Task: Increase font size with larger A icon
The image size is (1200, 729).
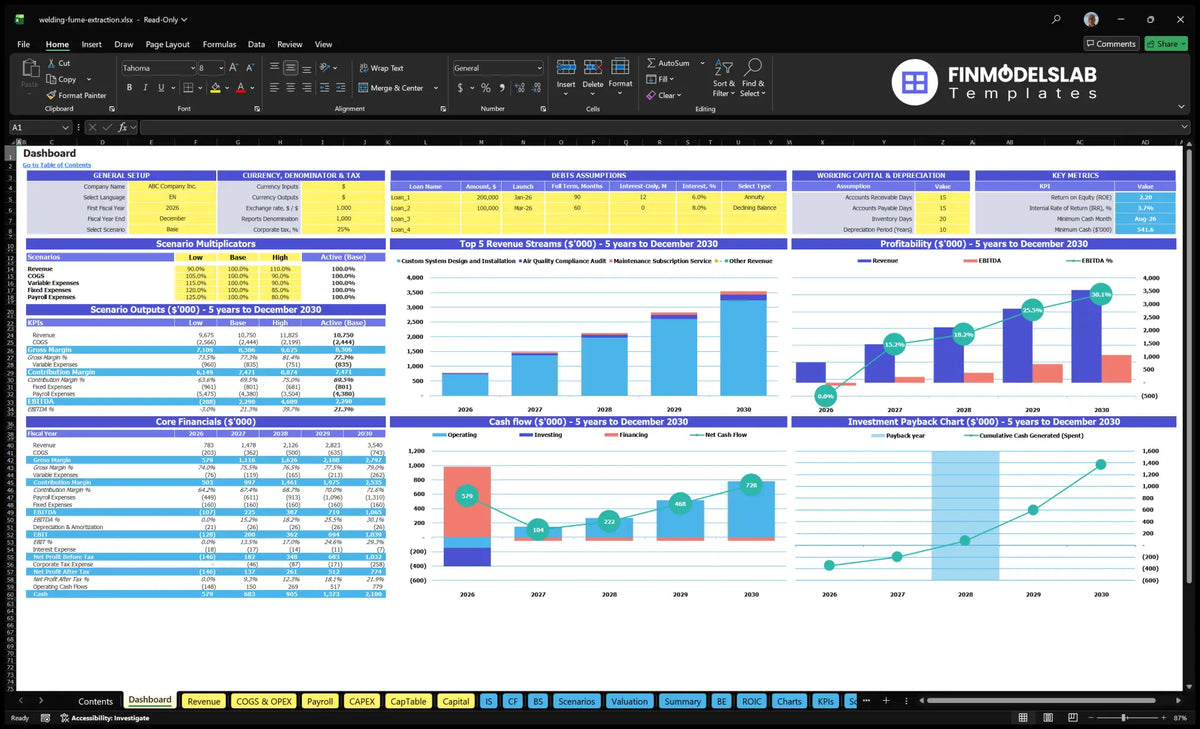Action: tap(234, 68)
